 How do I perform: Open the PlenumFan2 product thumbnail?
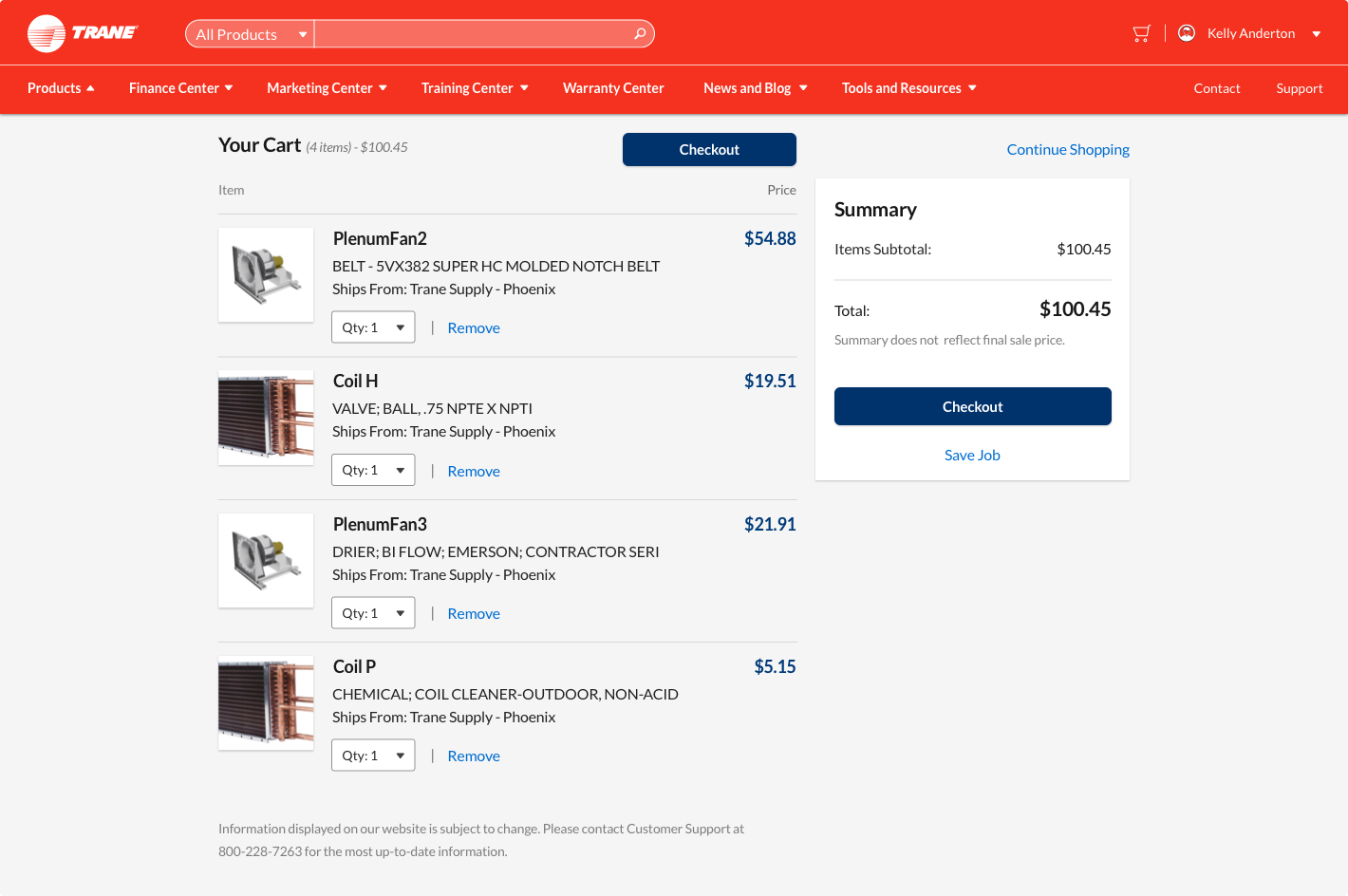pyautogui.click(x=266, y=274)
